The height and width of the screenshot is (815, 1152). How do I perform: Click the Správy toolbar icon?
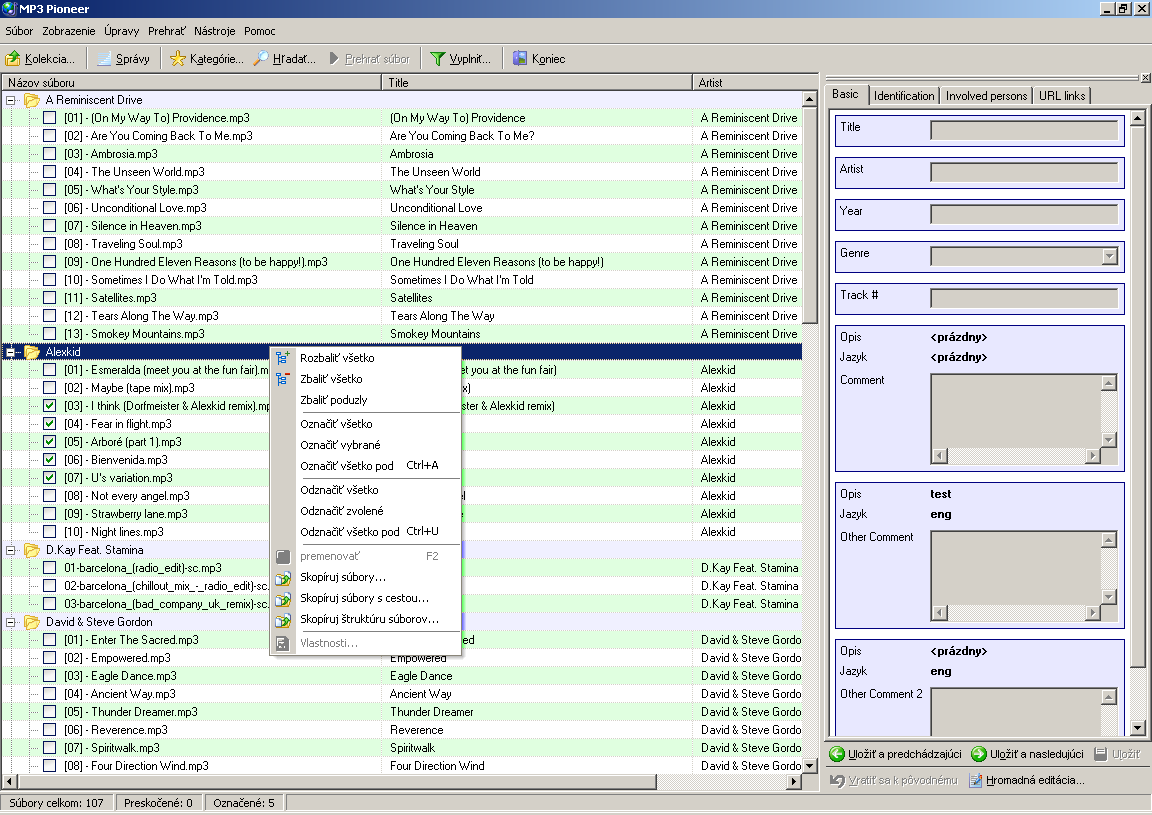pyautogui.click(x=105, y=59)
